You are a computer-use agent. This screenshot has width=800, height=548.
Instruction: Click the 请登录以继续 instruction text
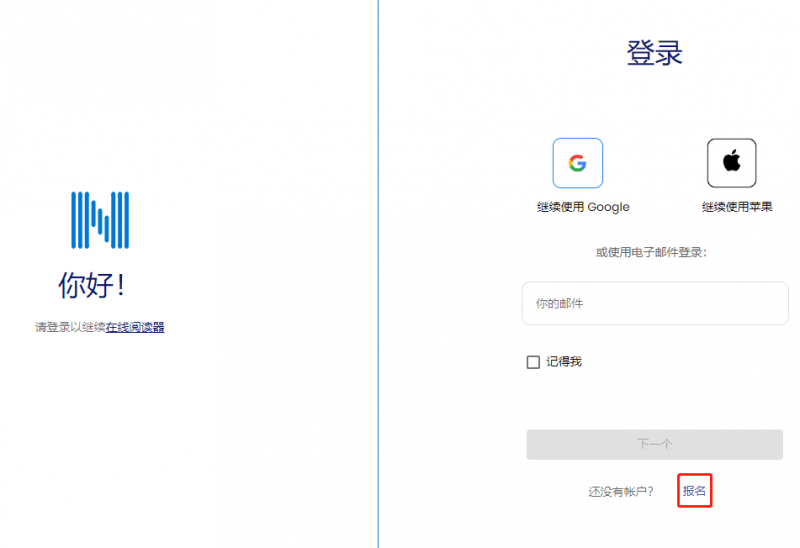pyautogui.click(x=70, y=327)
